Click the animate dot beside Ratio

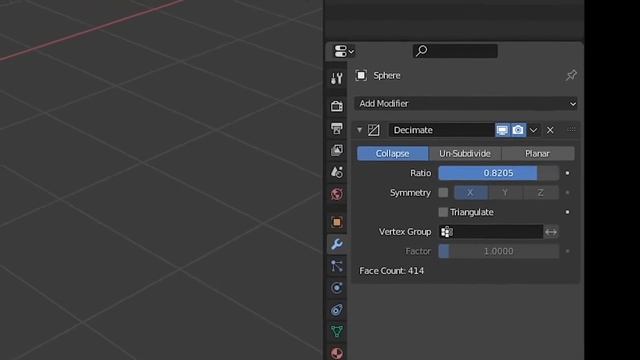click(567, 173)
